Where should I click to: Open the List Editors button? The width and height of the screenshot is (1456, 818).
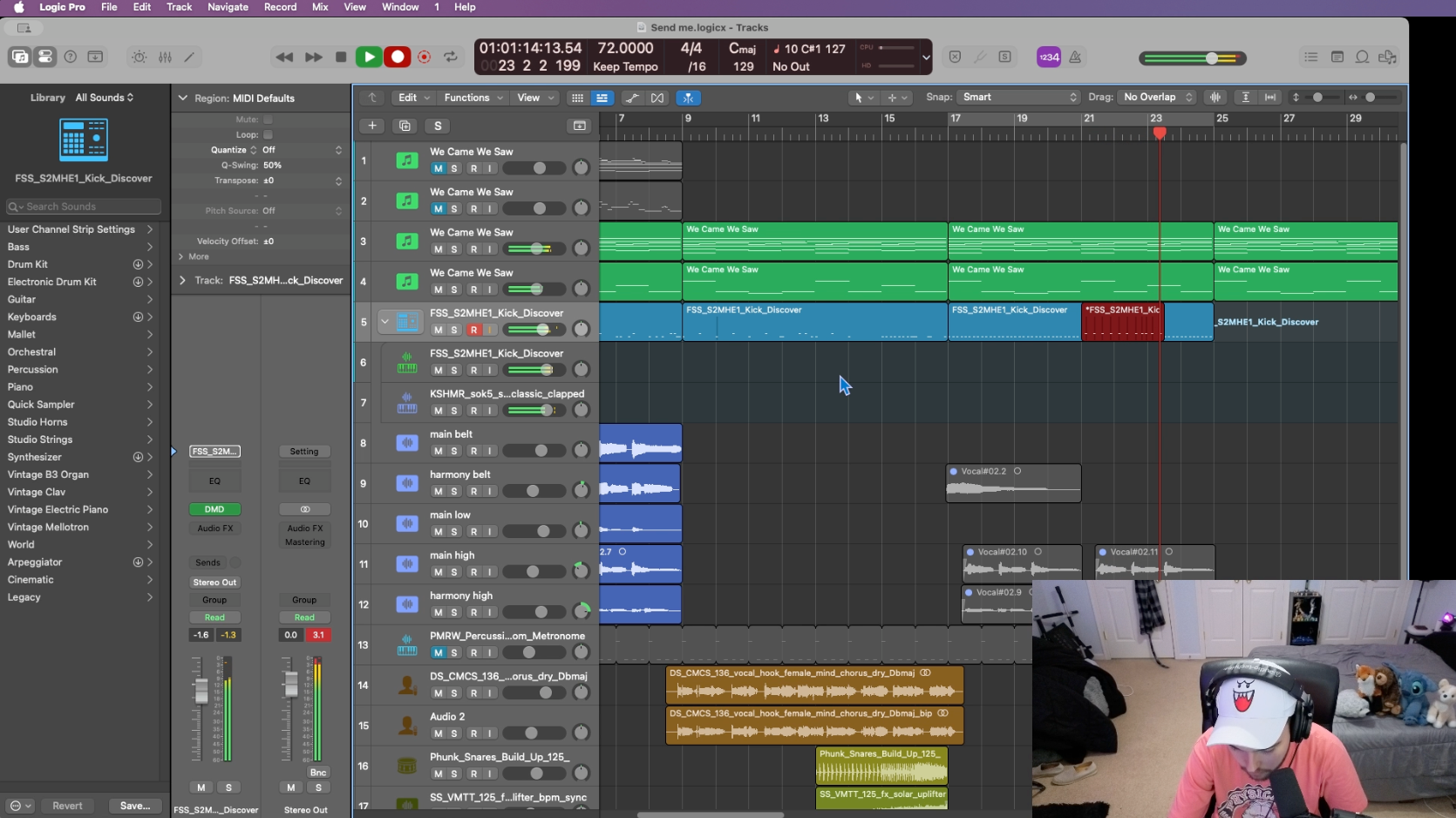pos(1310,57)
